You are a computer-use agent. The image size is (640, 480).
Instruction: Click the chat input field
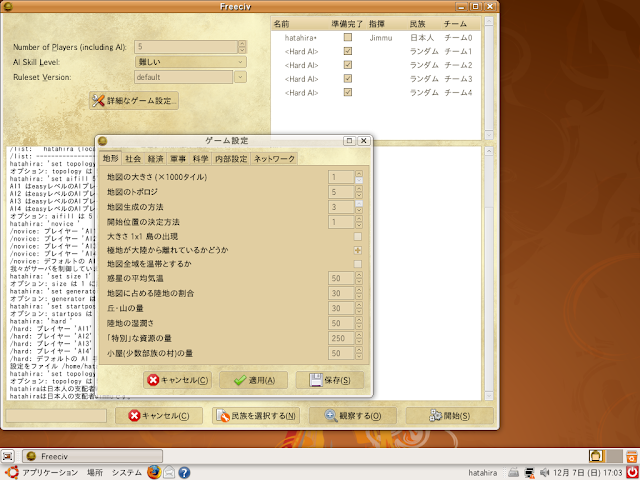click(x=56, y=416)
